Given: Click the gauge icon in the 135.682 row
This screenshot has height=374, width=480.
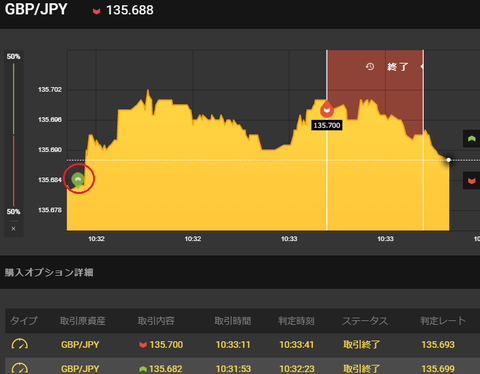Looking at the screenshot, I should coord(20,368).
